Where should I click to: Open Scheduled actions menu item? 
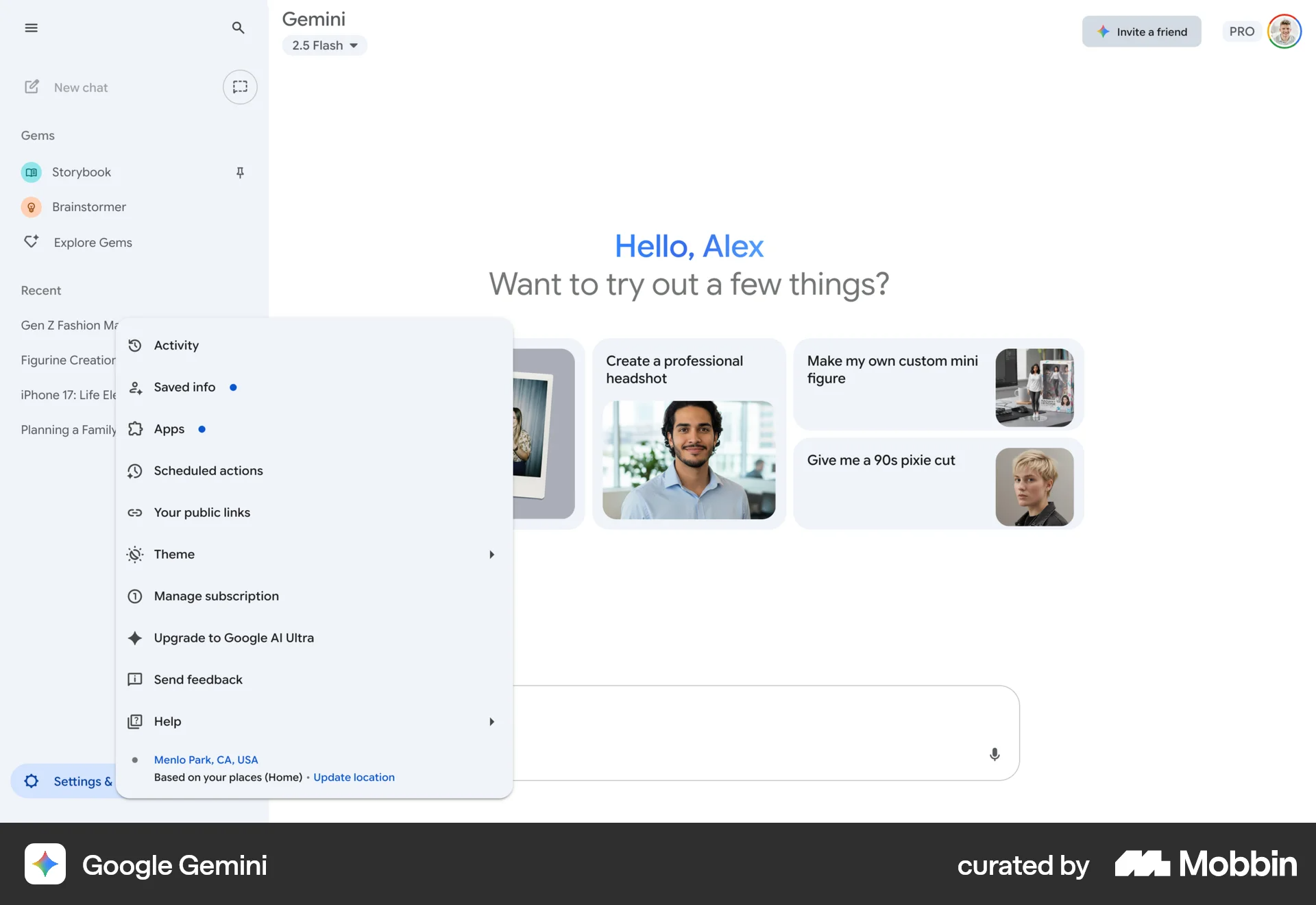pyautogui.click(x=208, y=471)
